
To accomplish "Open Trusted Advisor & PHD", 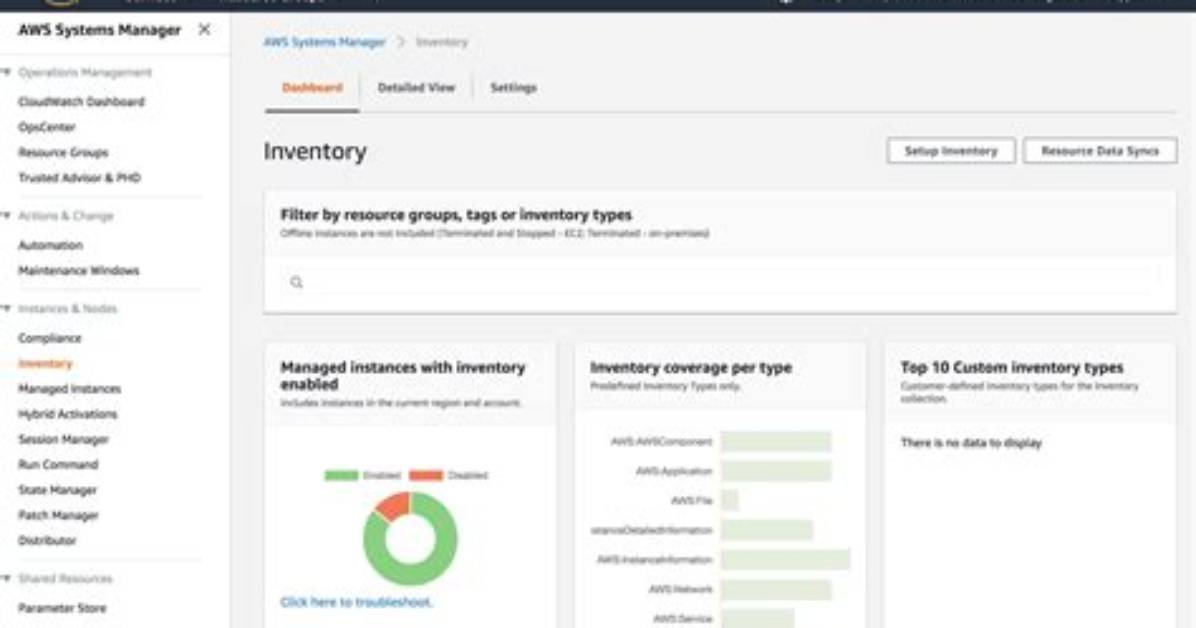I will point(79,177).
